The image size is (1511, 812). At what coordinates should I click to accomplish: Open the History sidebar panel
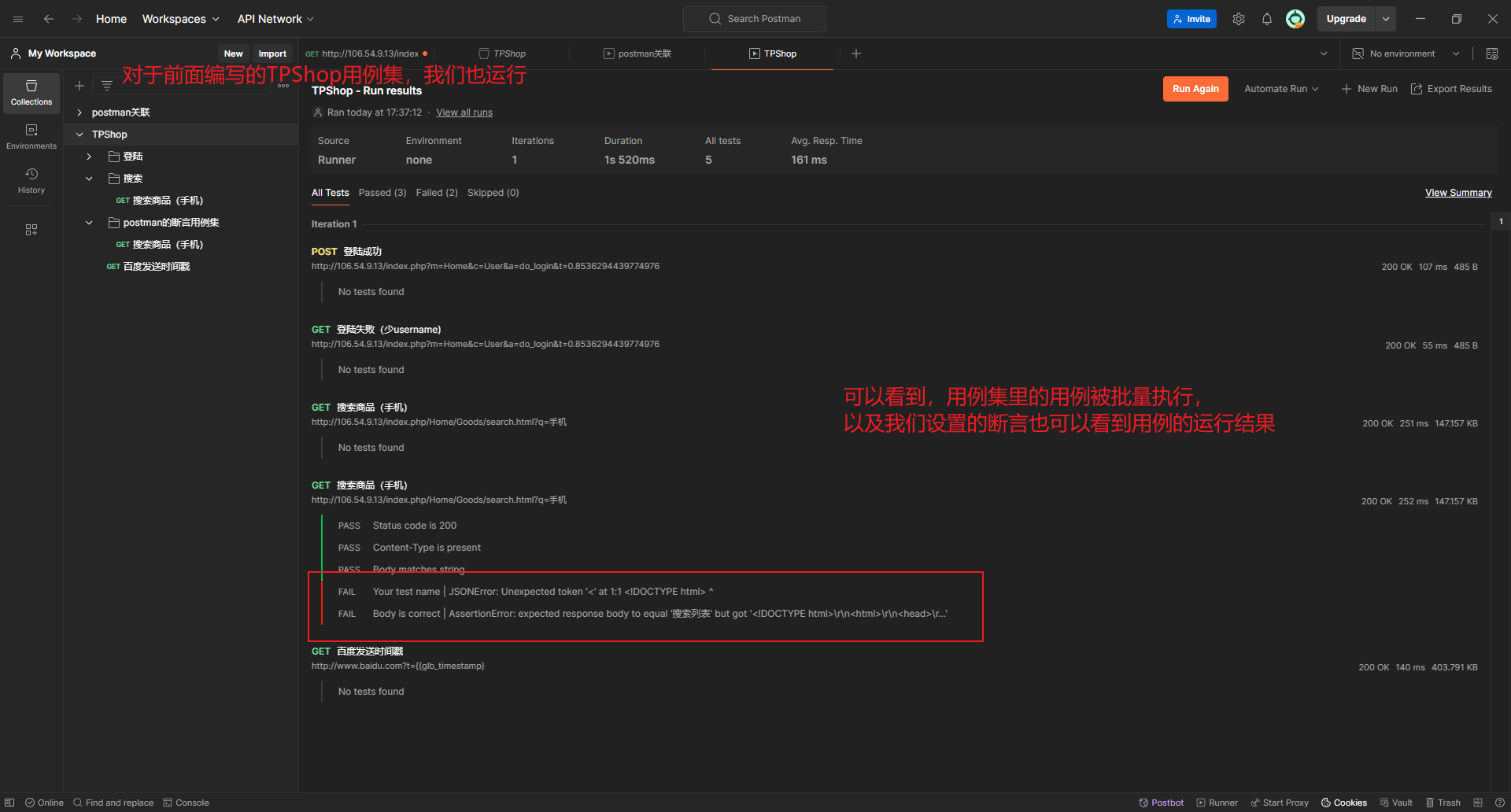tap(31, 181)
